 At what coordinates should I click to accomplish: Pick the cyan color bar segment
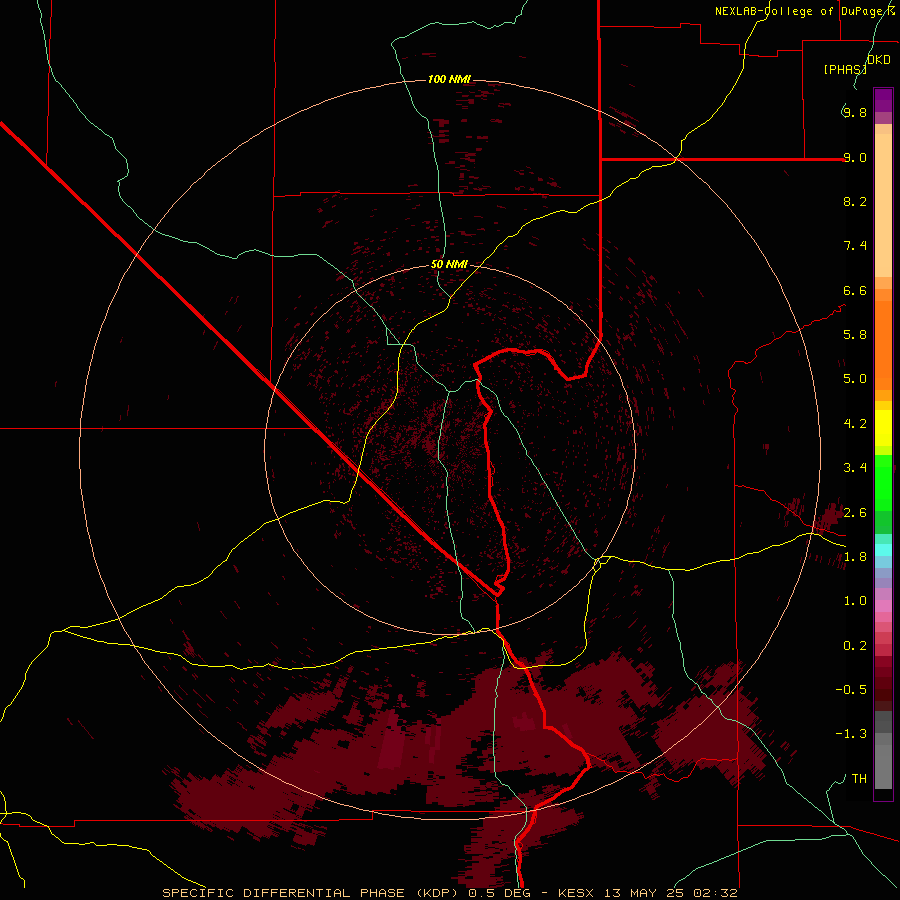point(883,550)
